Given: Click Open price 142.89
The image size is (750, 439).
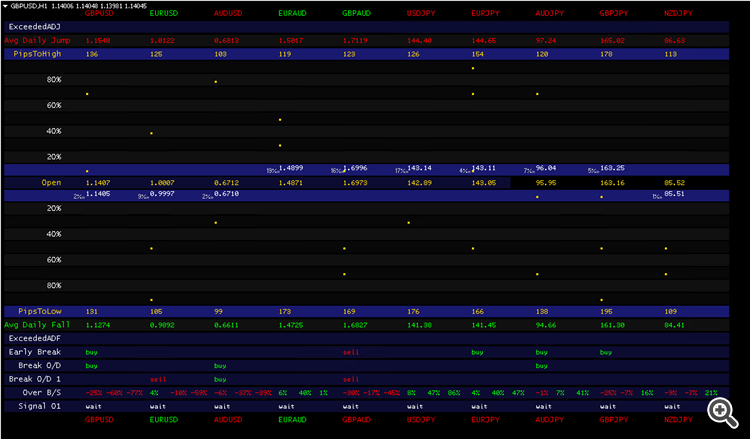Looking at the screenshot, I should pyautogui.click(x=419, y=183).
